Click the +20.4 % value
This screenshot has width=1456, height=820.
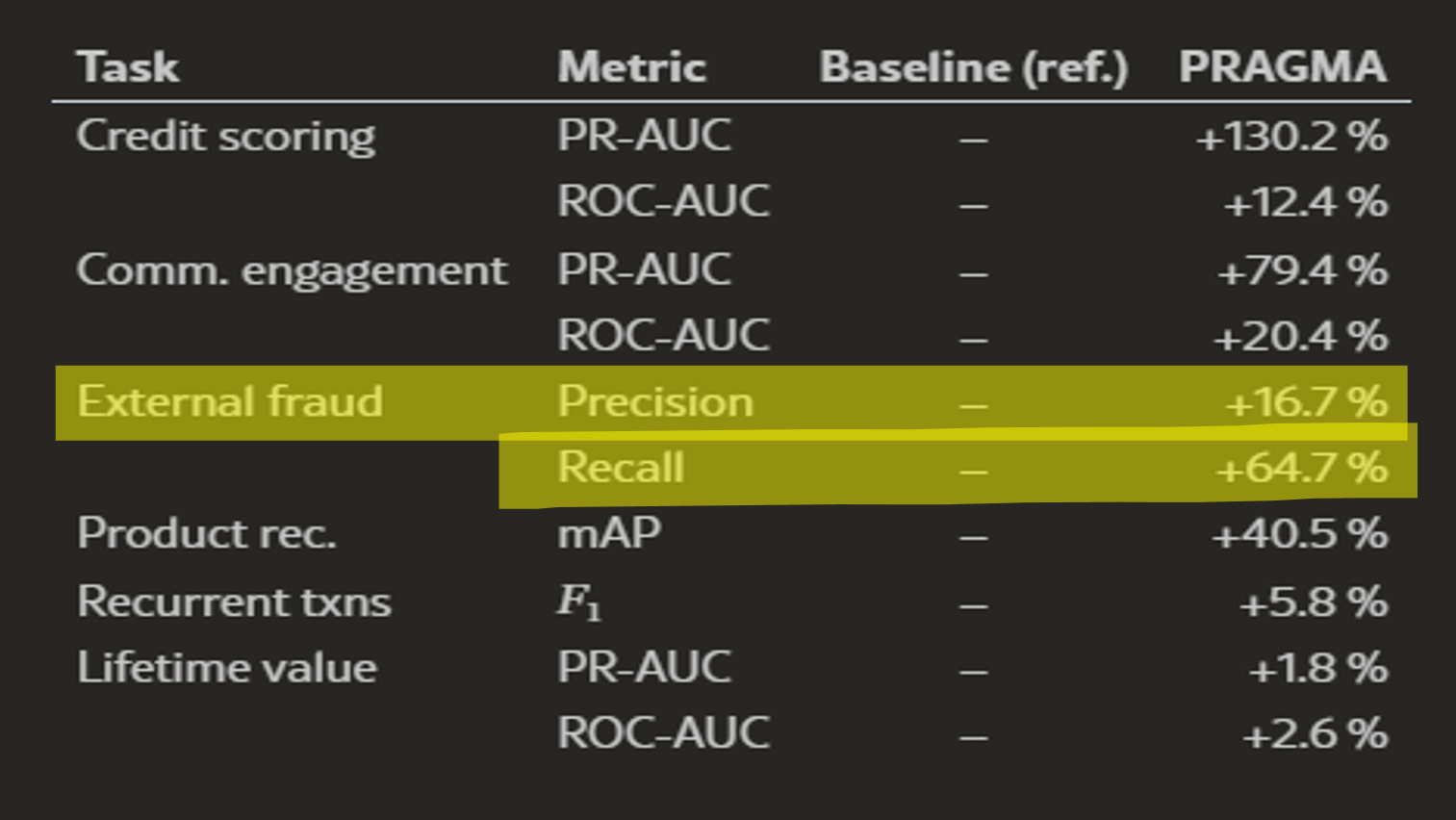[1300, 337]
